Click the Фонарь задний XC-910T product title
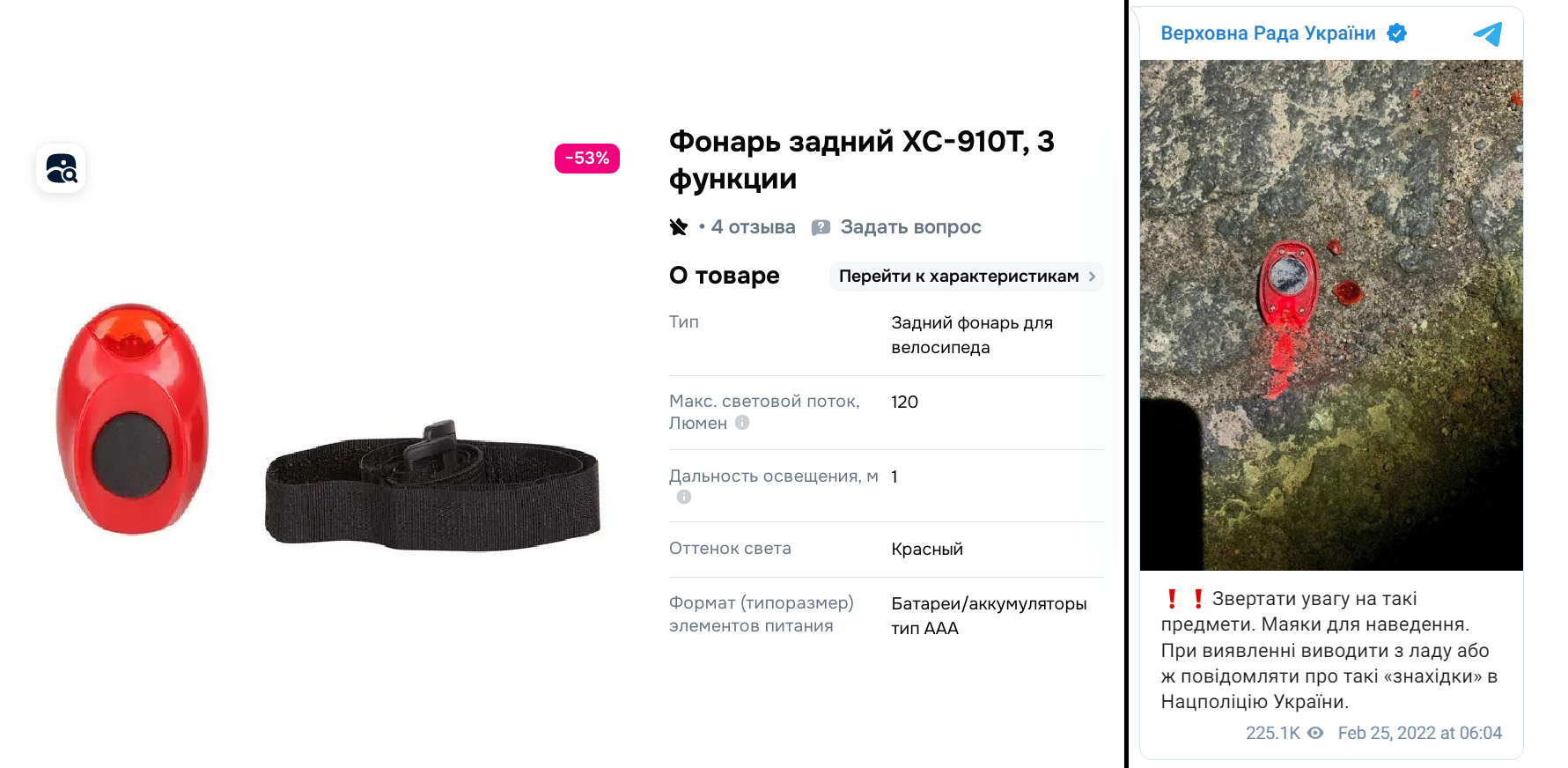The width and height of the screenshot is (1568, 768). (861, 159)
